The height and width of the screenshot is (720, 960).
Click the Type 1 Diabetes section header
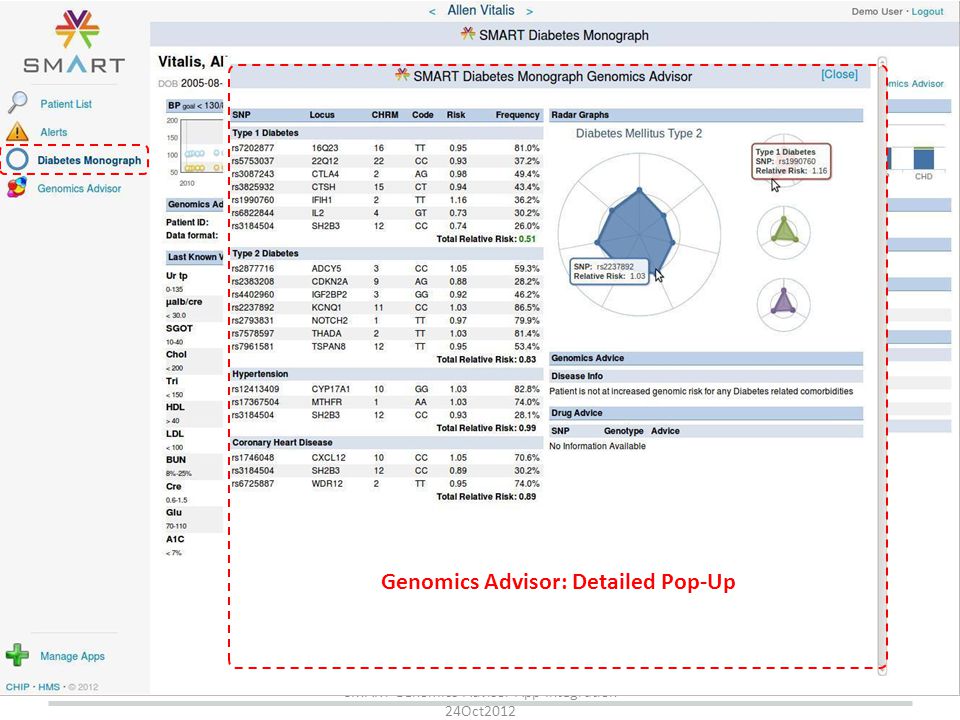[386, 133]
